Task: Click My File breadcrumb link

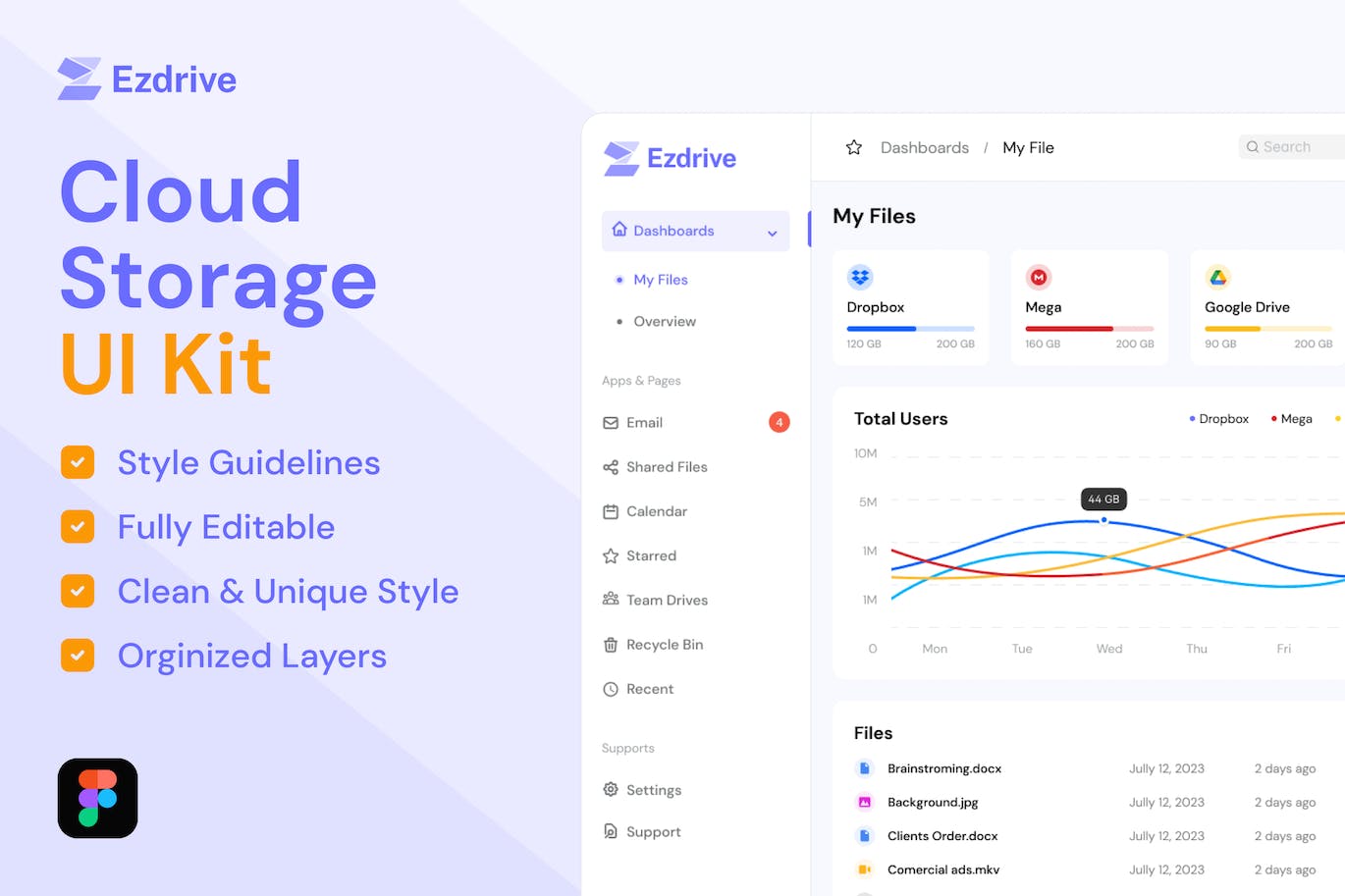Action: [x=1028, y=147]
